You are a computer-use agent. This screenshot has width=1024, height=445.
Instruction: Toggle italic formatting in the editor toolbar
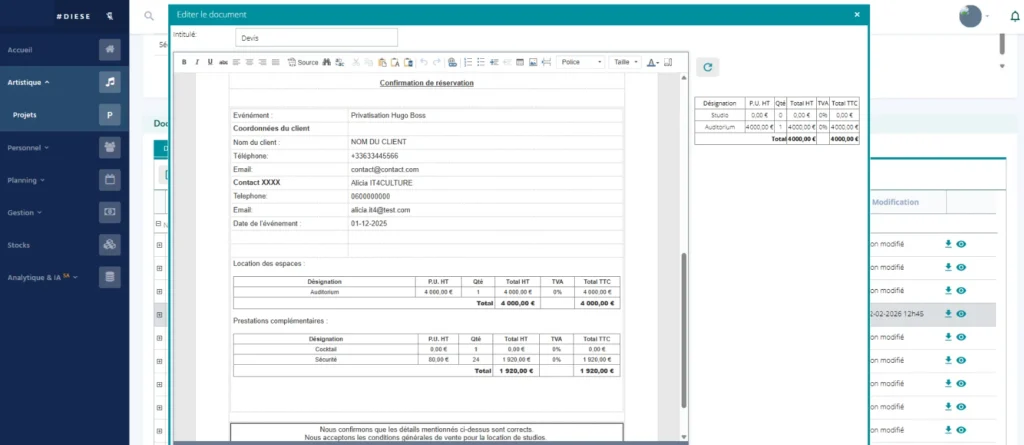[197, 62]
